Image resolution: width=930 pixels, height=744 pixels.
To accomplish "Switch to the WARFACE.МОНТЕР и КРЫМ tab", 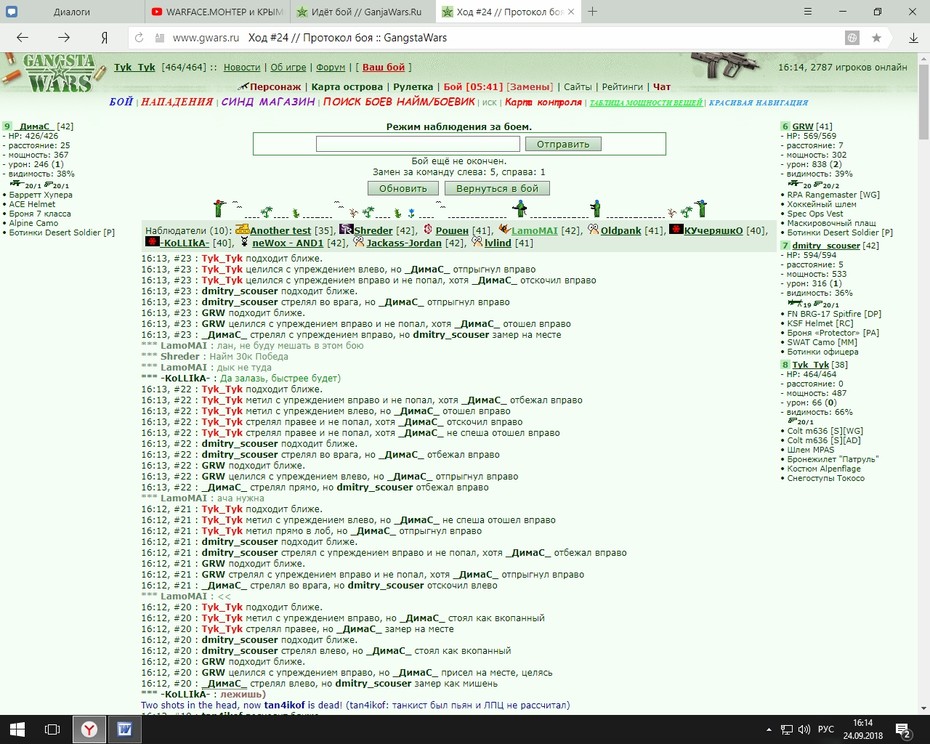I will tap(217, 11).
